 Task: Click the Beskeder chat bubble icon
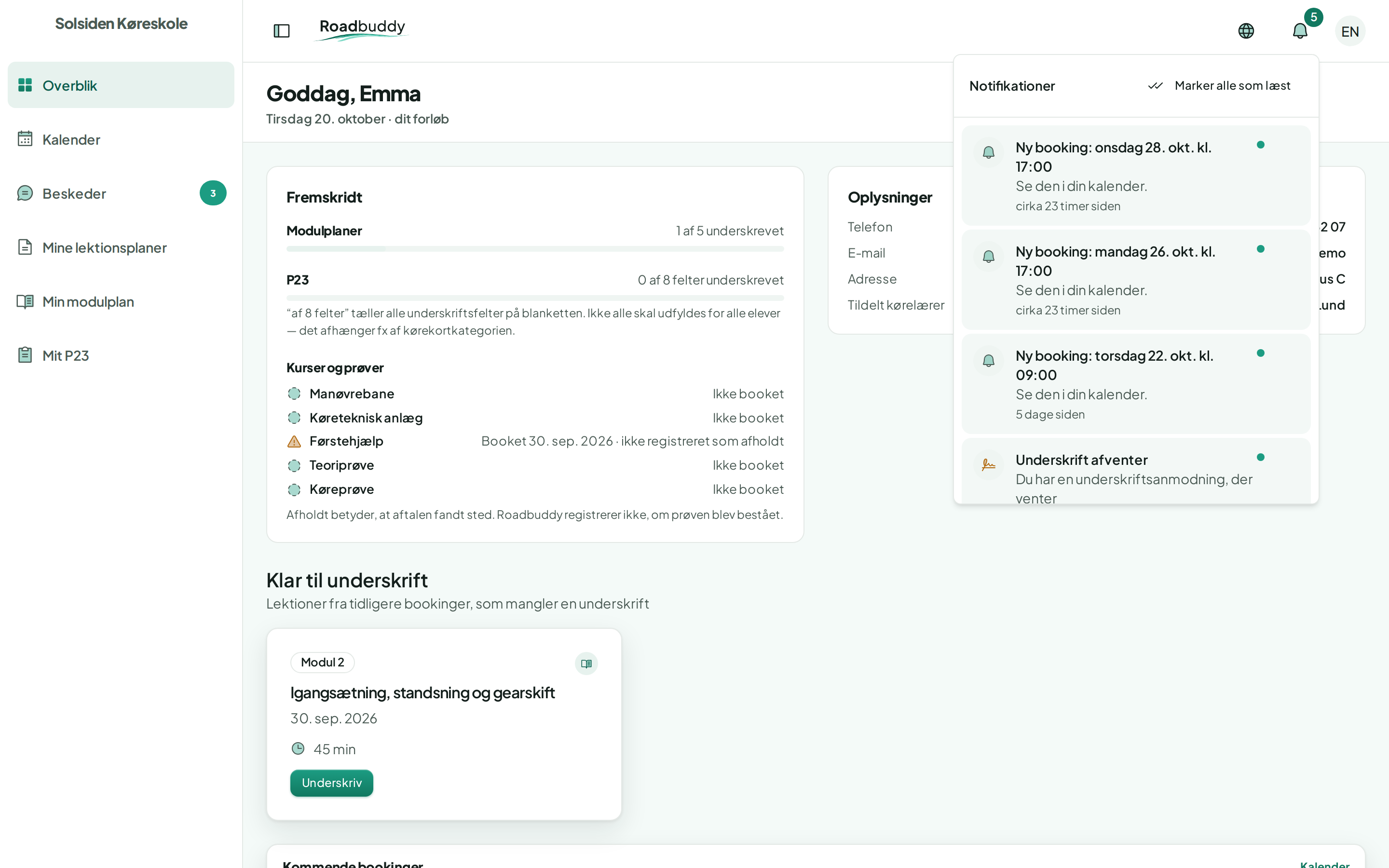[x=25, y=193]
